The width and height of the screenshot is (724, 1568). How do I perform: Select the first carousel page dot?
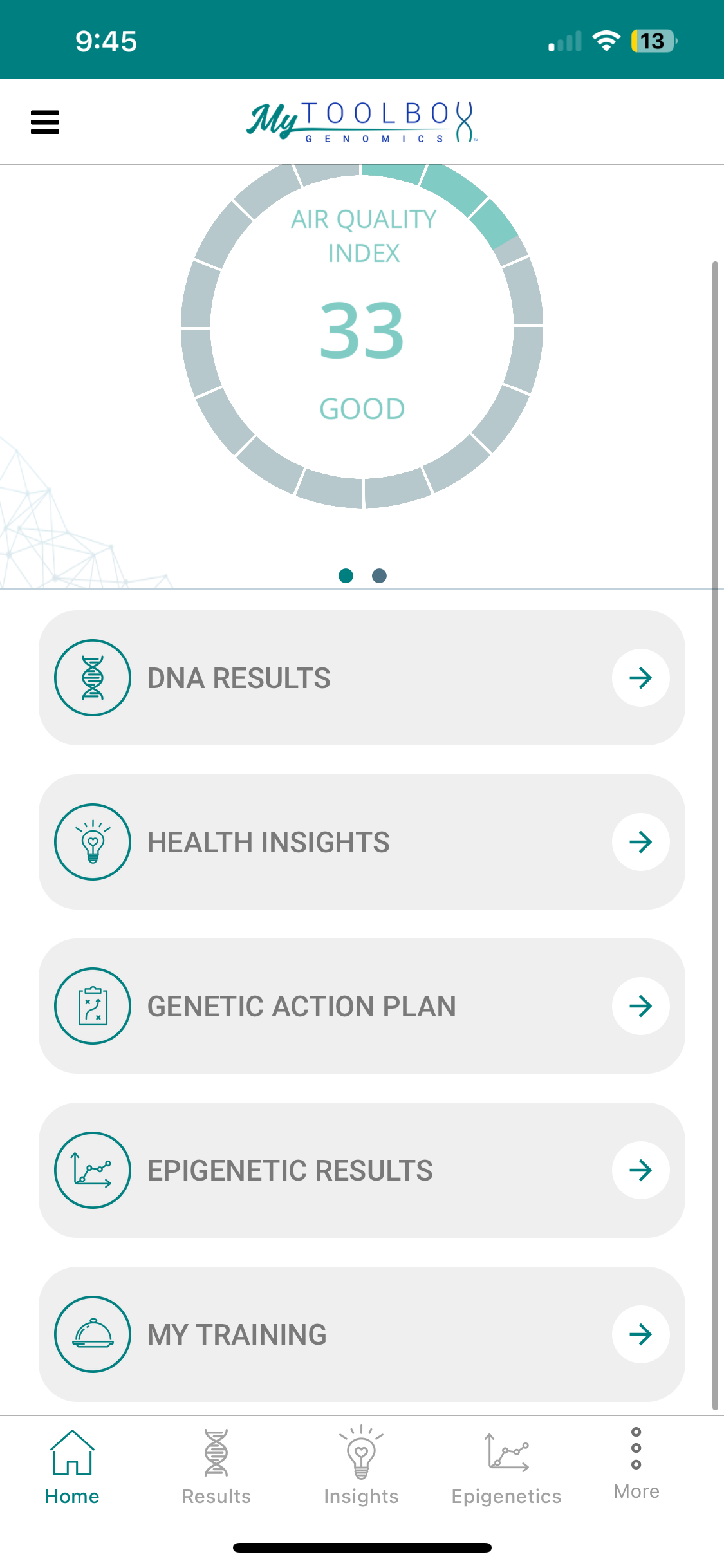(x=346, y=575)
